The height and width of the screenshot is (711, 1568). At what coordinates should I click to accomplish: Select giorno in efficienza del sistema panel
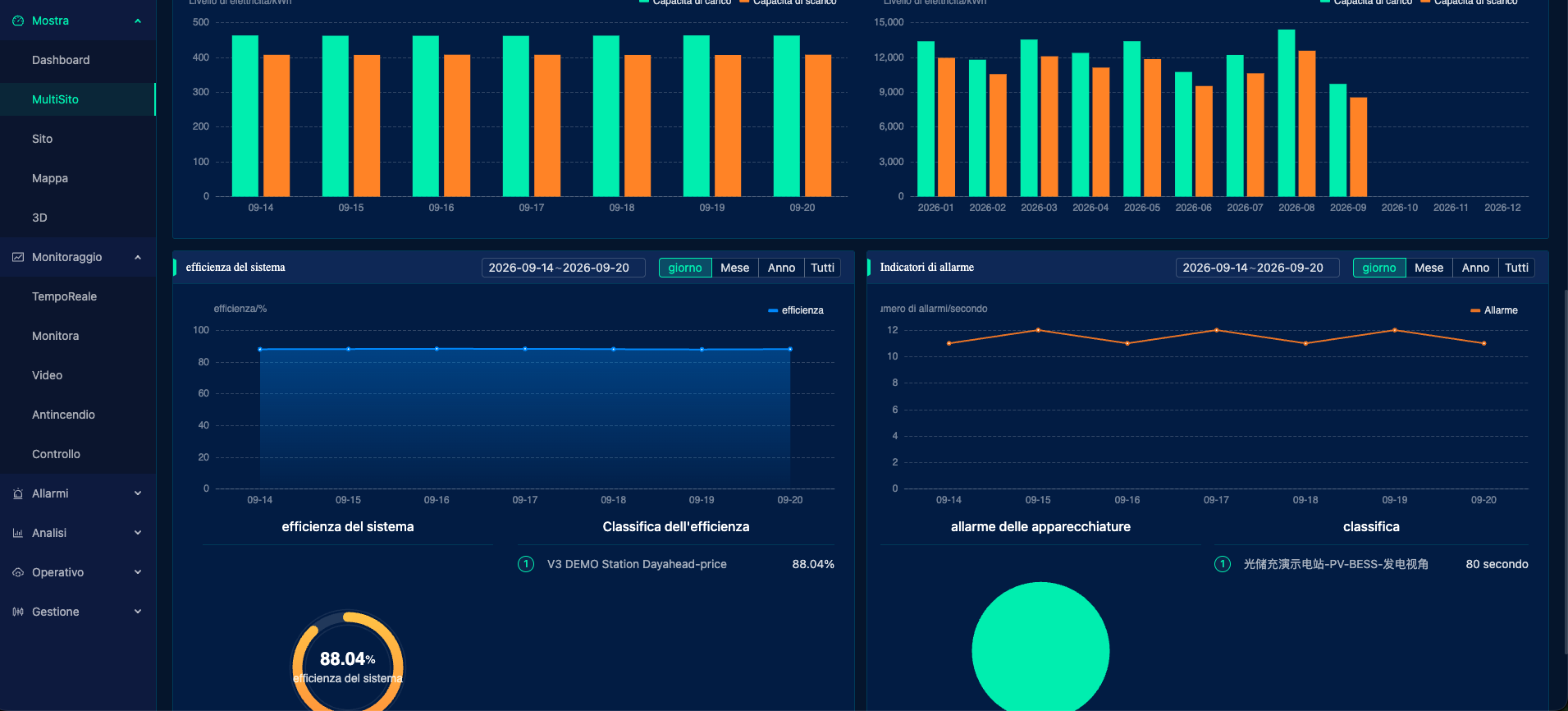pos(685,268)
